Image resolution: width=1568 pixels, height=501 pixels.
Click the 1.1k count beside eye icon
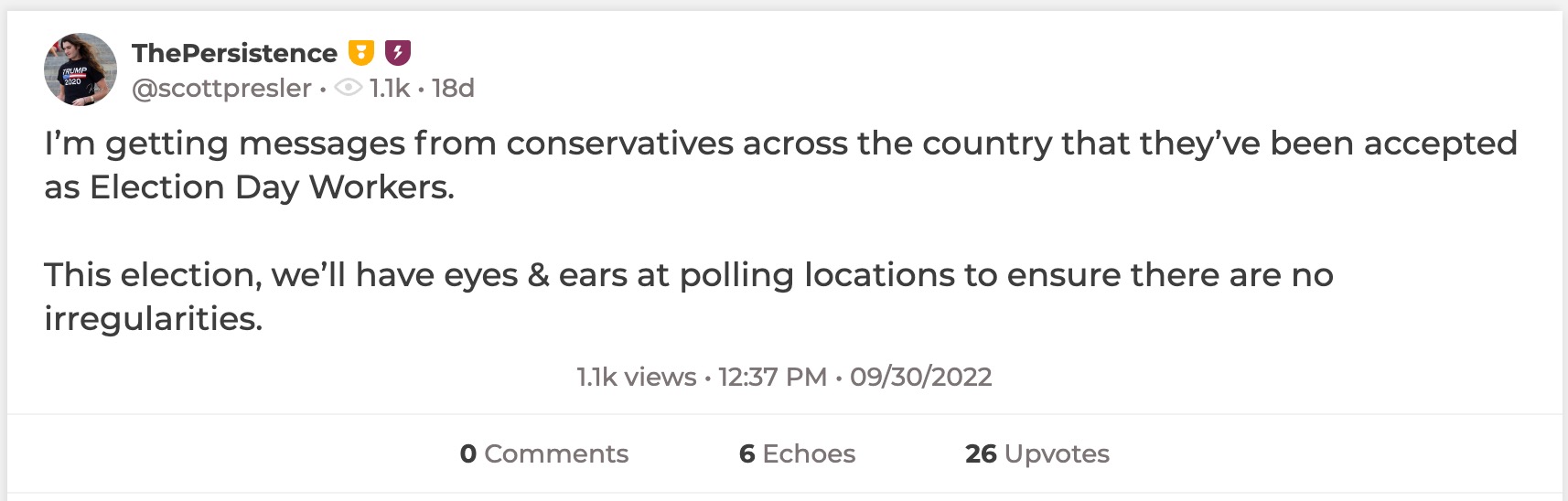(390, 88)
